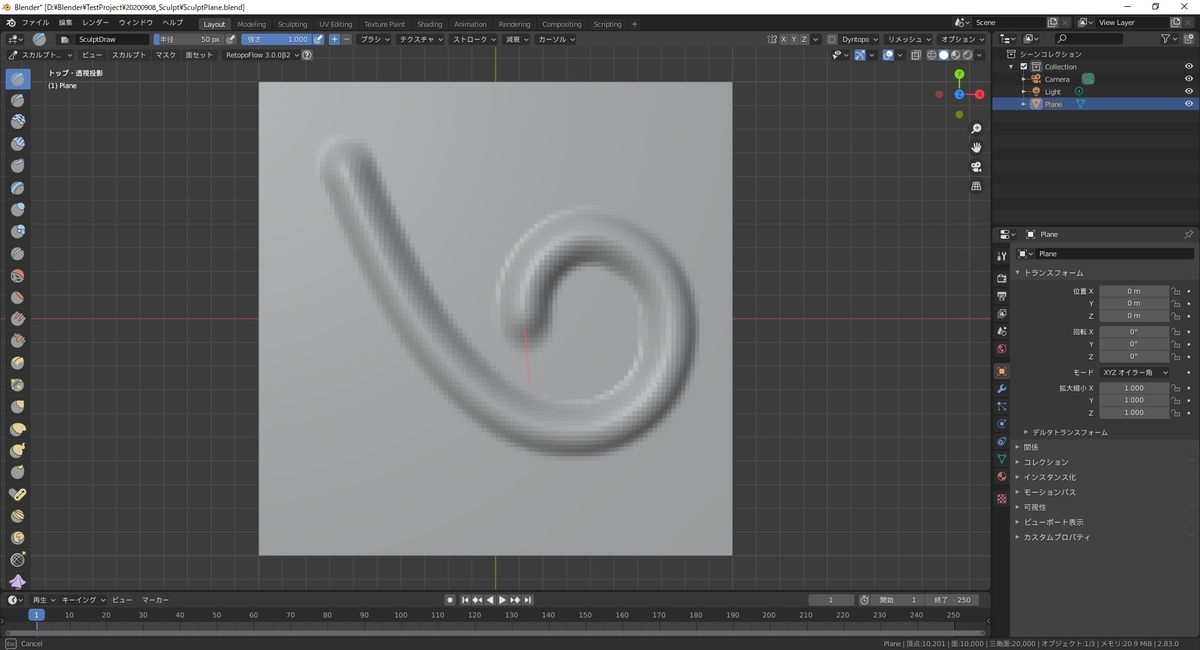Open the 減衰 falloff dropdown
Screen dimensions: 1200x650
(x=517, y=39)
